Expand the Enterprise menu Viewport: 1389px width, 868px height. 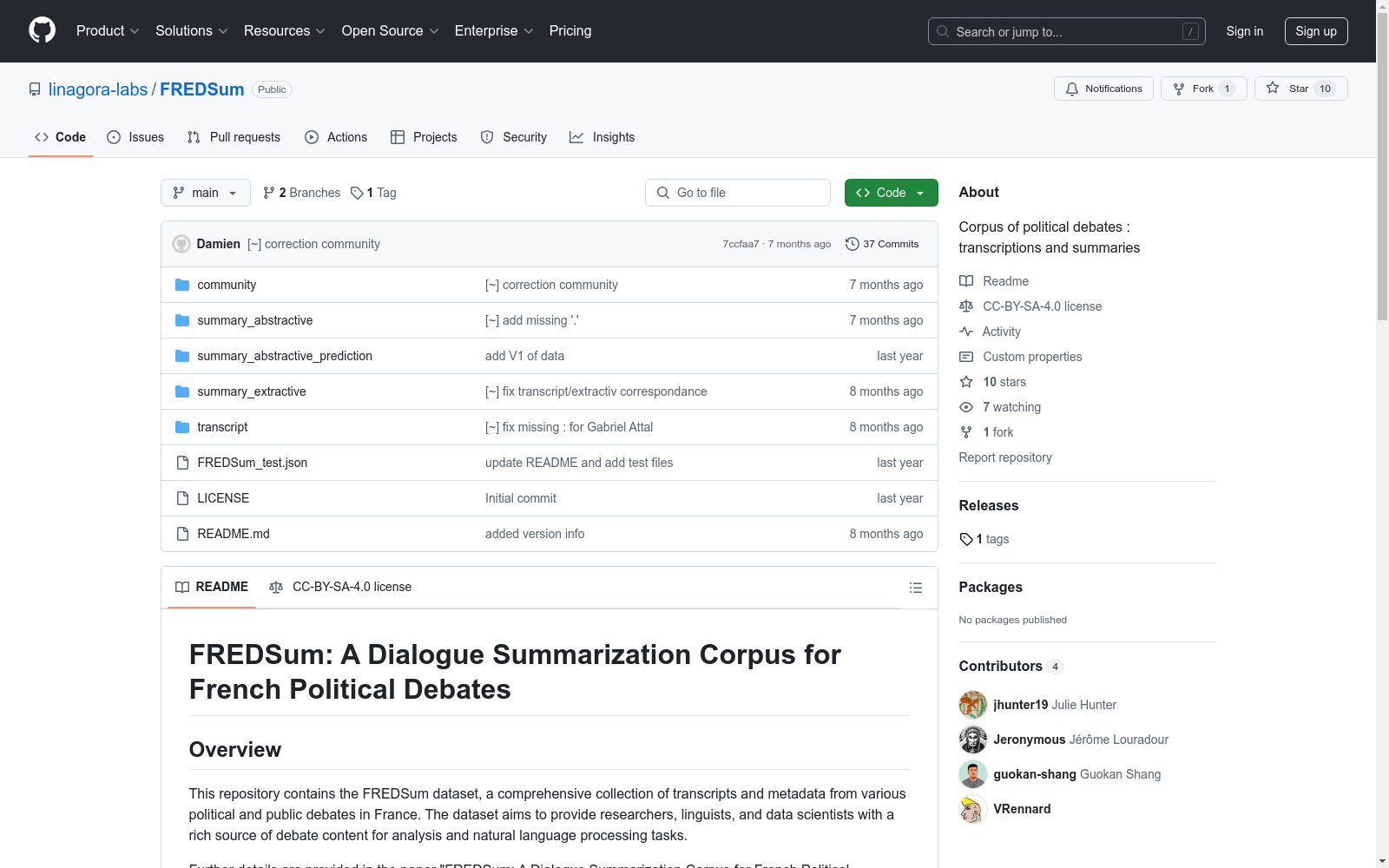point(494,30)
